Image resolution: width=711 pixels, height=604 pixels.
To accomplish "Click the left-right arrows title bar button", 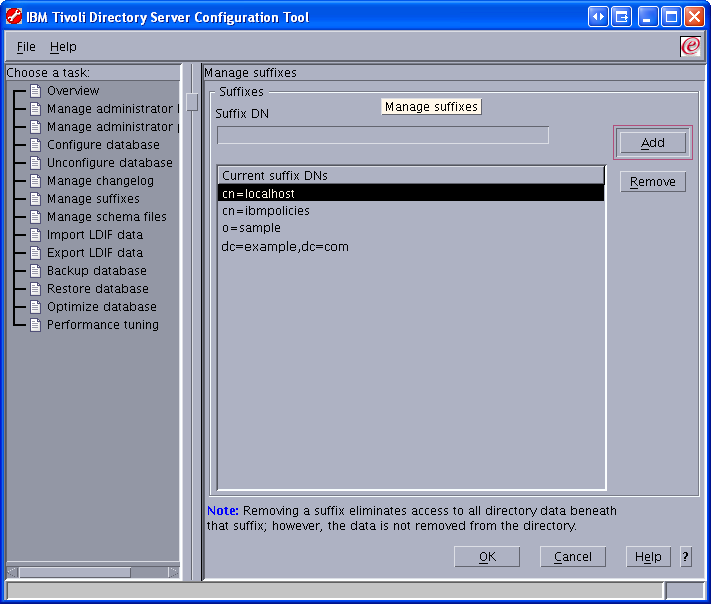I will pyautogui.click(x=598, y=17).
